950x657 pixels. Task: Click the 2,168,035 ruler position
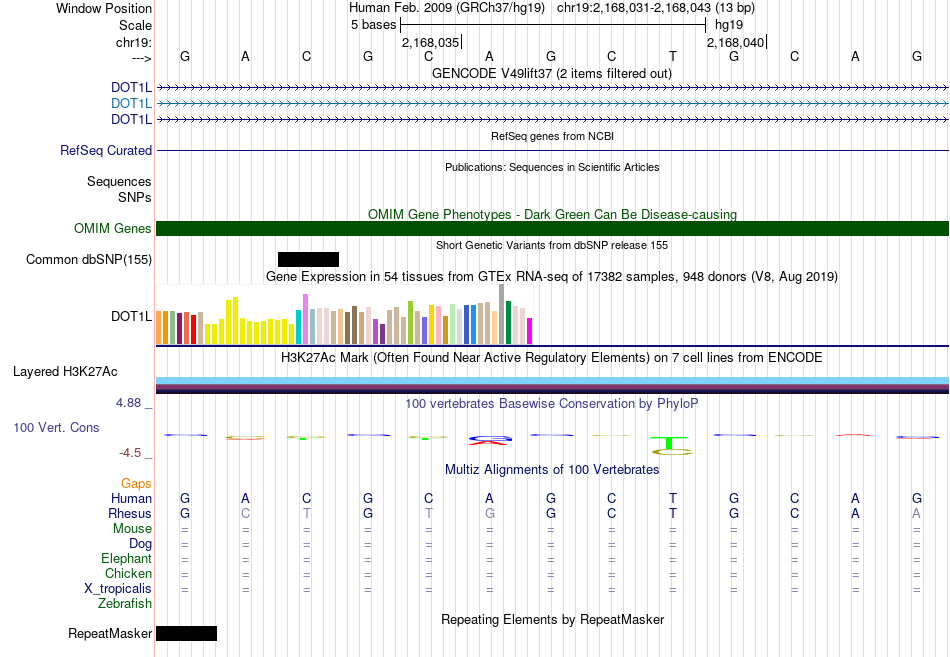coord(431,42)
